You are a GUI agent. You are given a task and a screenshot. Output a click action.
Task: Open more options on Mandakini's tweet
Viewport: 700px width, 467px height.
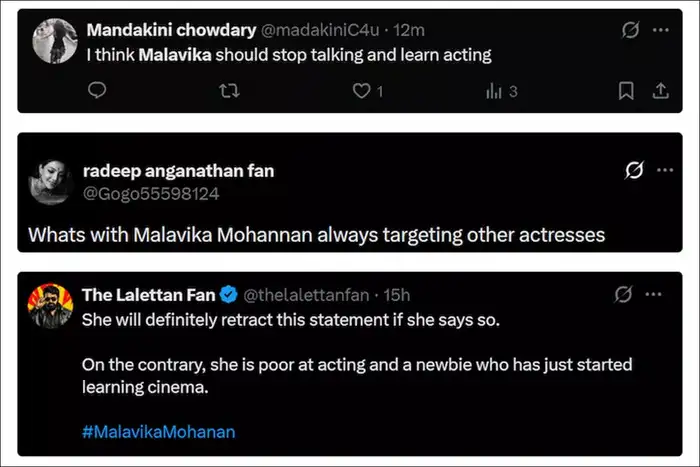point(661,31)
